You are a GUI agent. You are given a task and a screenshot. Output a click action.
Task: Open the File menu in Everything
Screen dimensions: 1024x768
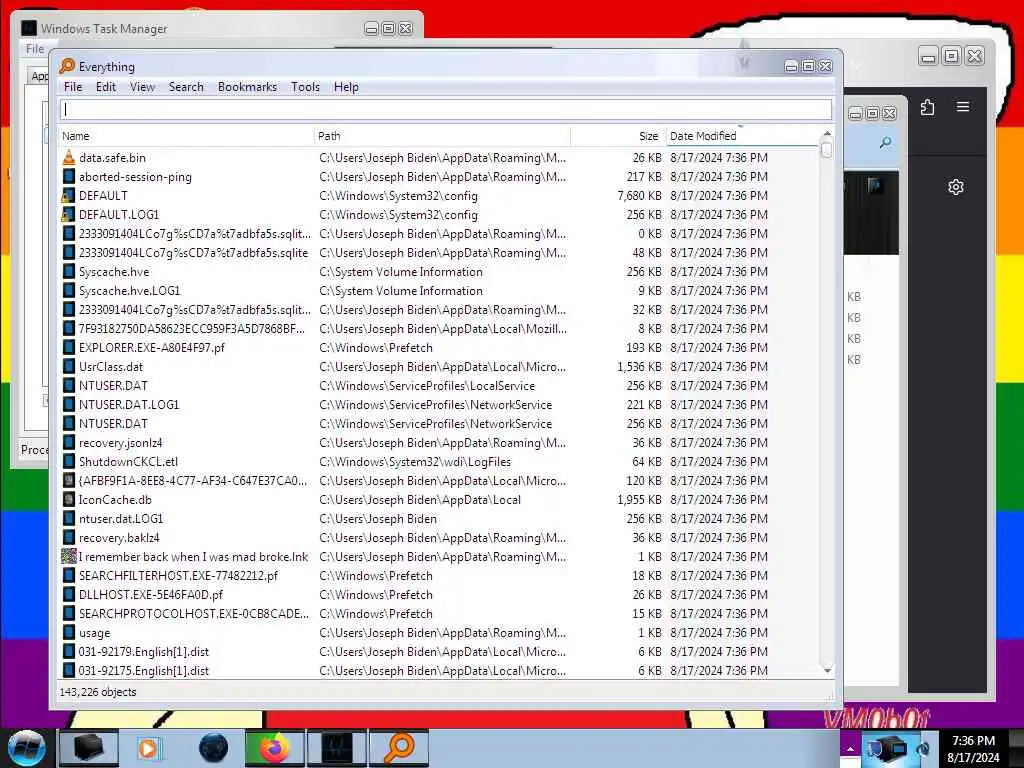click(x=73, y=87)
